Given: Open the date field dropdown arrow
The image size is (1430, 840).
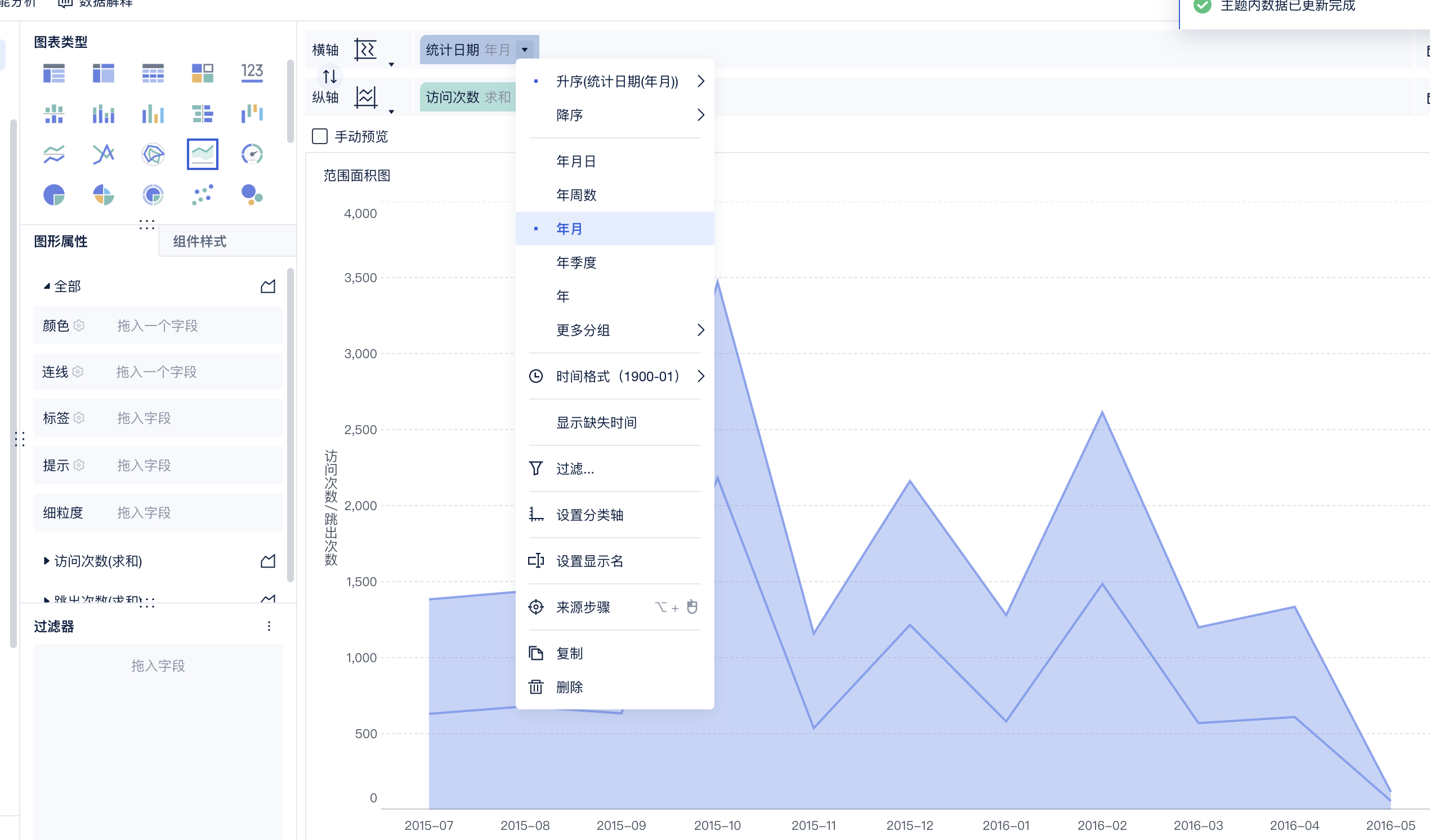Looking at the screenshot, I should [x=525, y=50].
